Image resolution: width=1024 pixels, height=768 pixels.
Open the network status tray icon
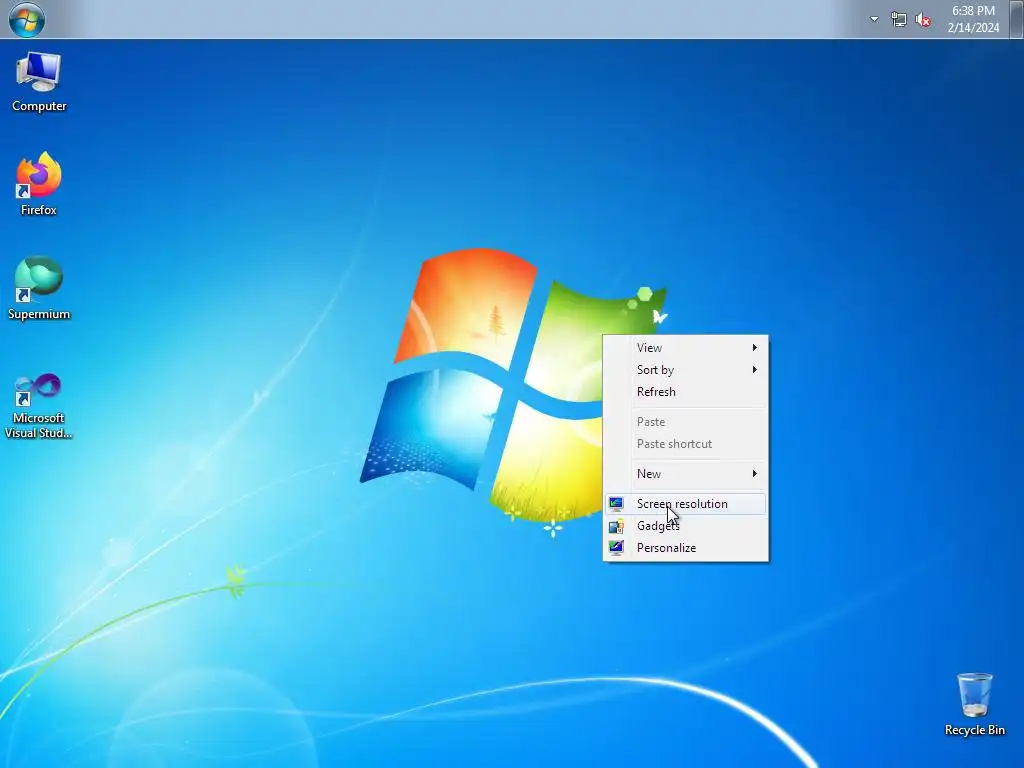[x=899, y=20]
